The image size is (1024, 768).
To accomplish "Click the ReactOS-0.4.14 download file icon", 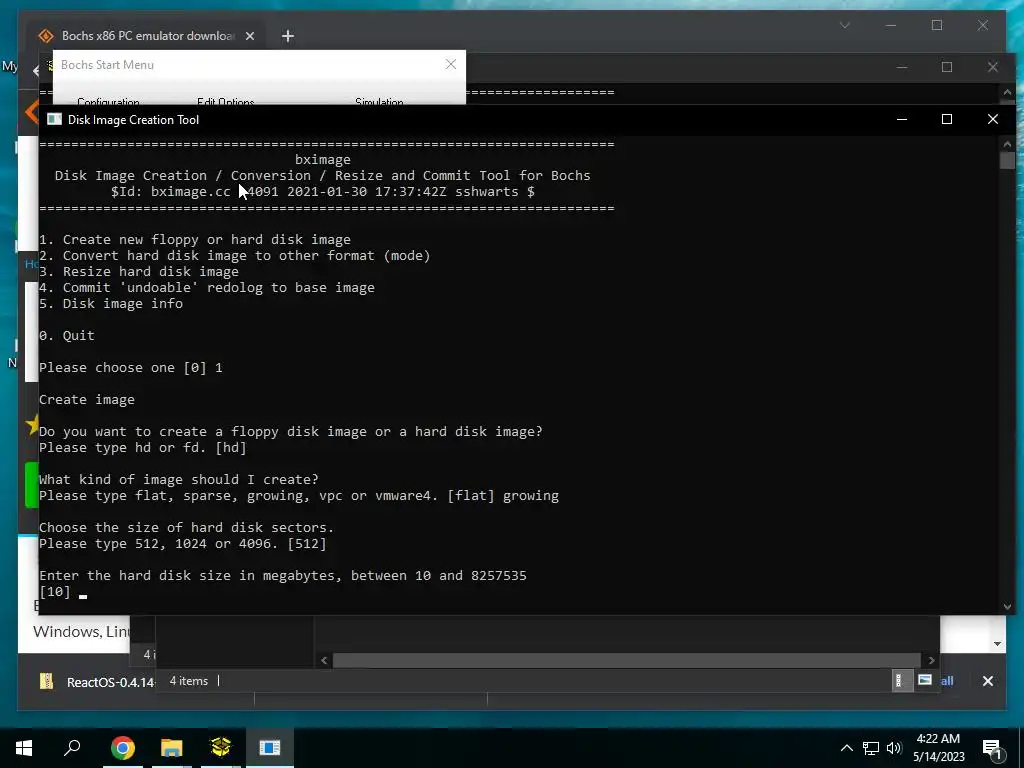I will pos(46,682).
